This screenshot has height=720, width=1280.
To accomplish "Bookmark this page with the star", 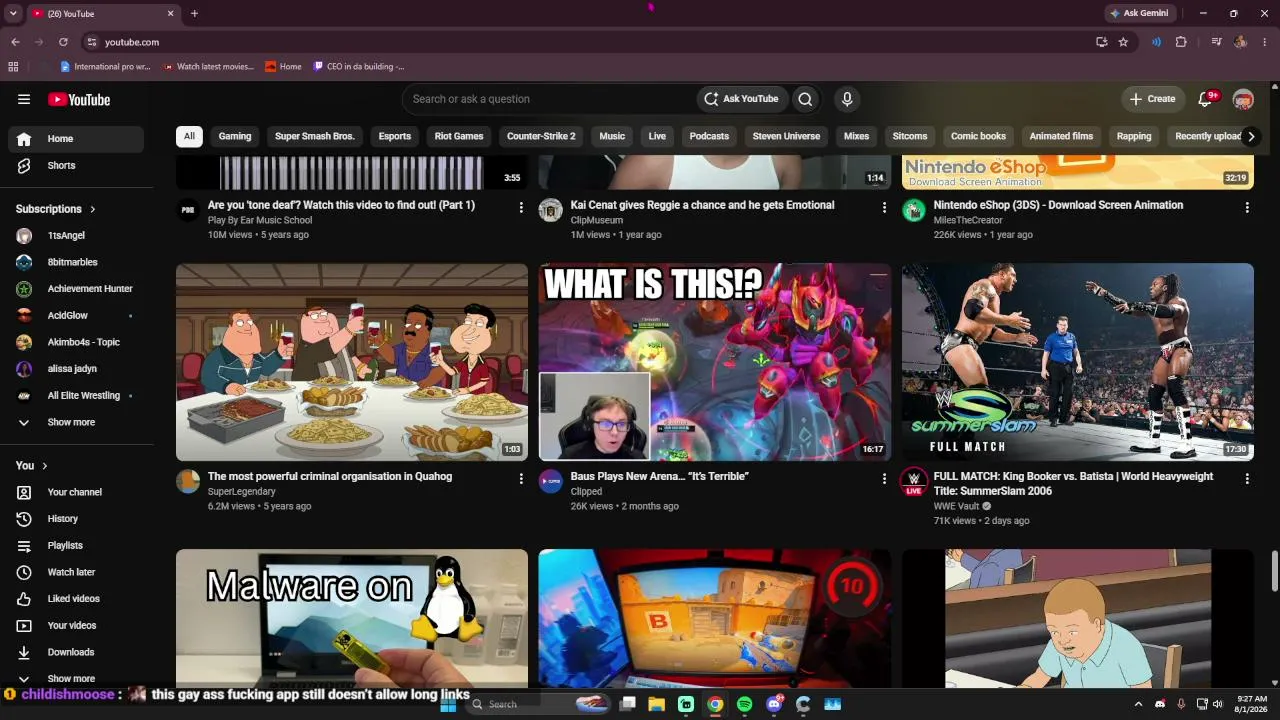I will [1123, 42].
